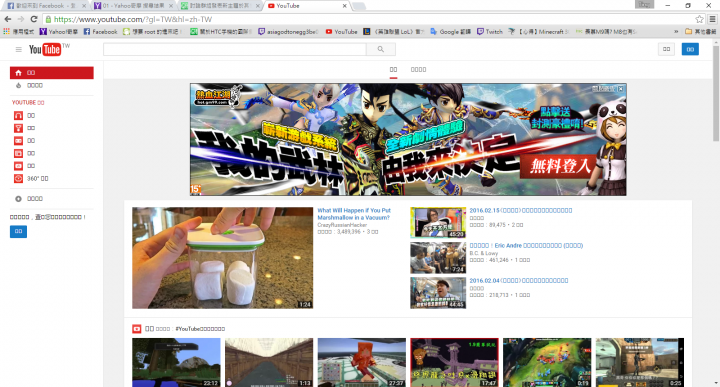Click the browser address bar URL
Viewport: 720px width, 387px height.
point(133,19)
